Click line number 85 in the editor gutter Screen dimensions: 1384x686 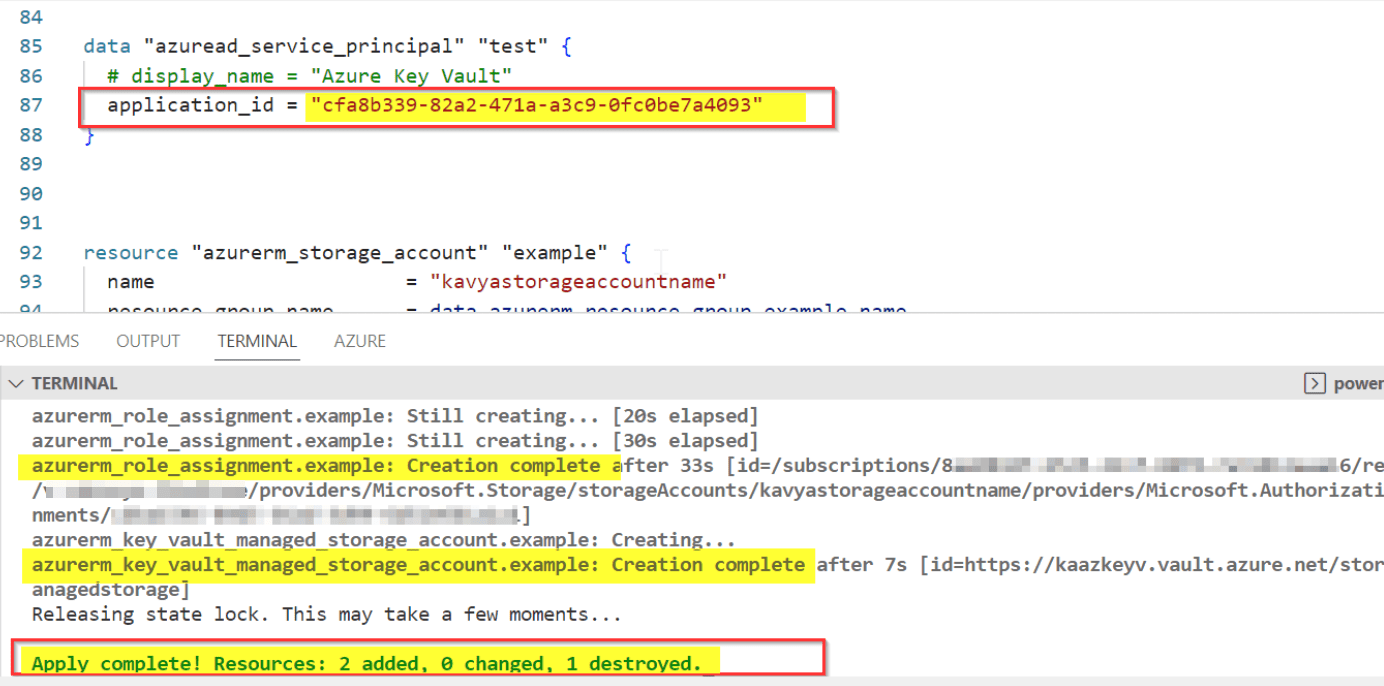click(x=31, y=45)
